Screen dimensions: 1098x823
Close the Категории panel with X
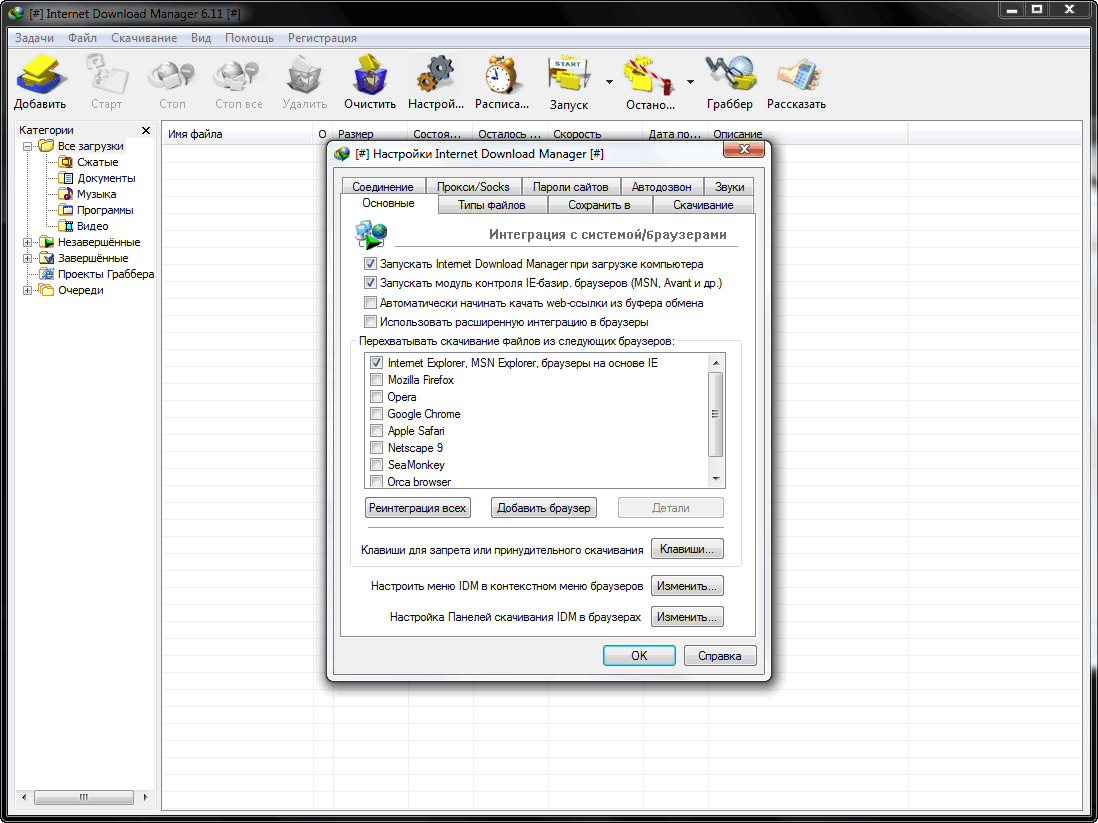point(146,130)
